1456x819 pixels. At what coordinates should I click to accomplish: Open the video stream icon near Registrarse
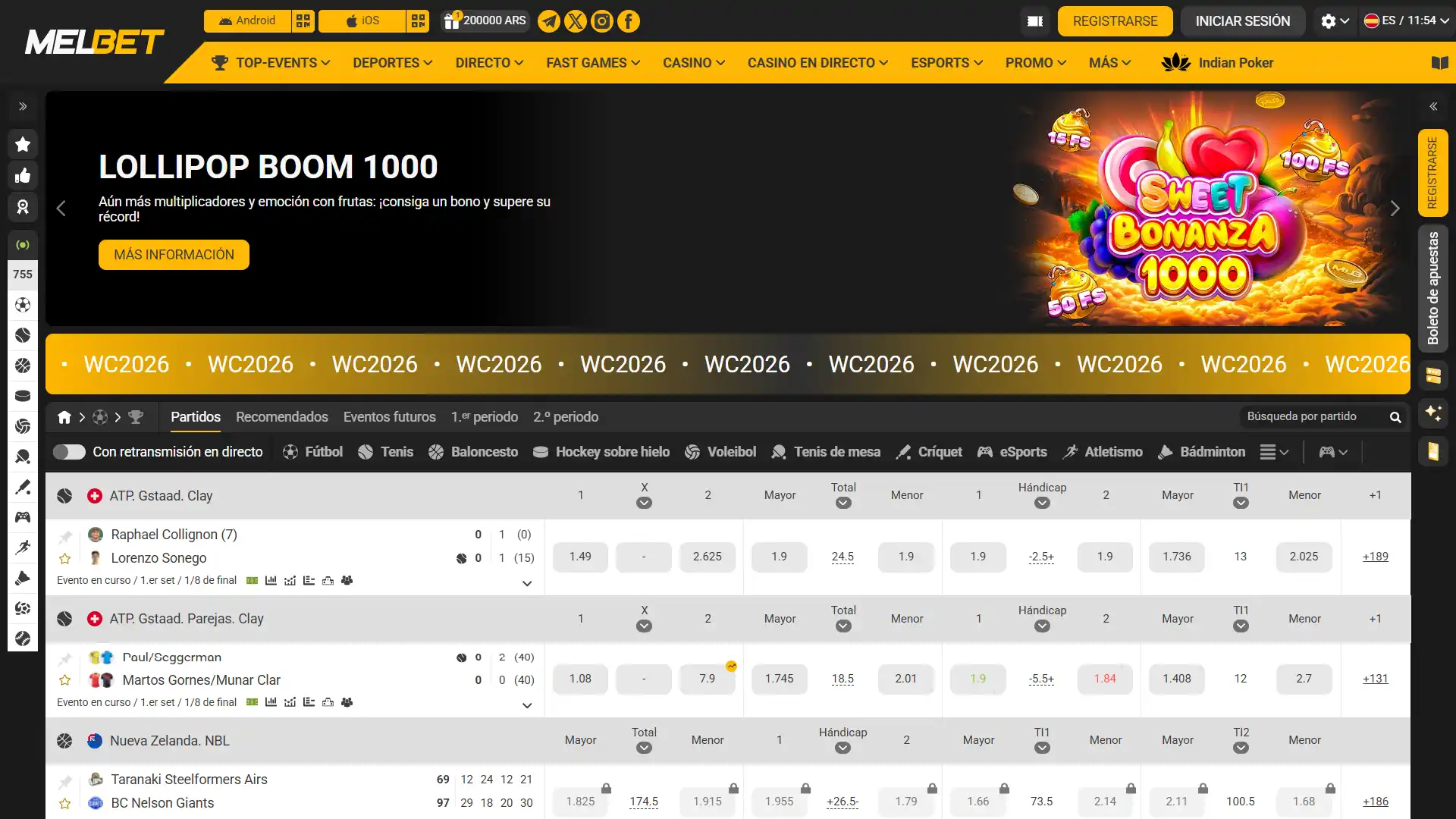tap(1035, 21)
